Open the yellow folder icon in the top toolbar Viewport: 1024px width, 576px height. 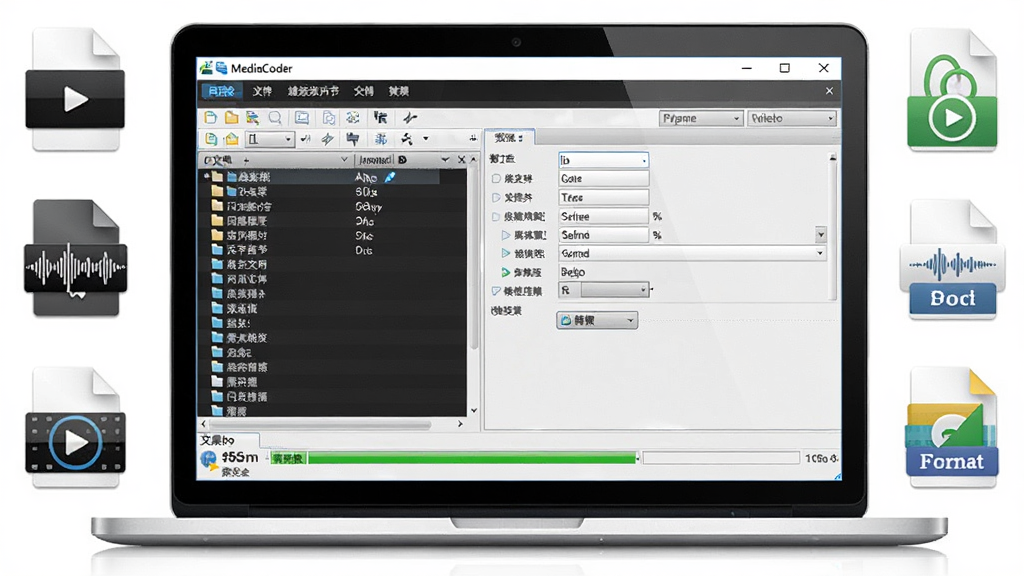pyautogui.click(x=231, y=118)
